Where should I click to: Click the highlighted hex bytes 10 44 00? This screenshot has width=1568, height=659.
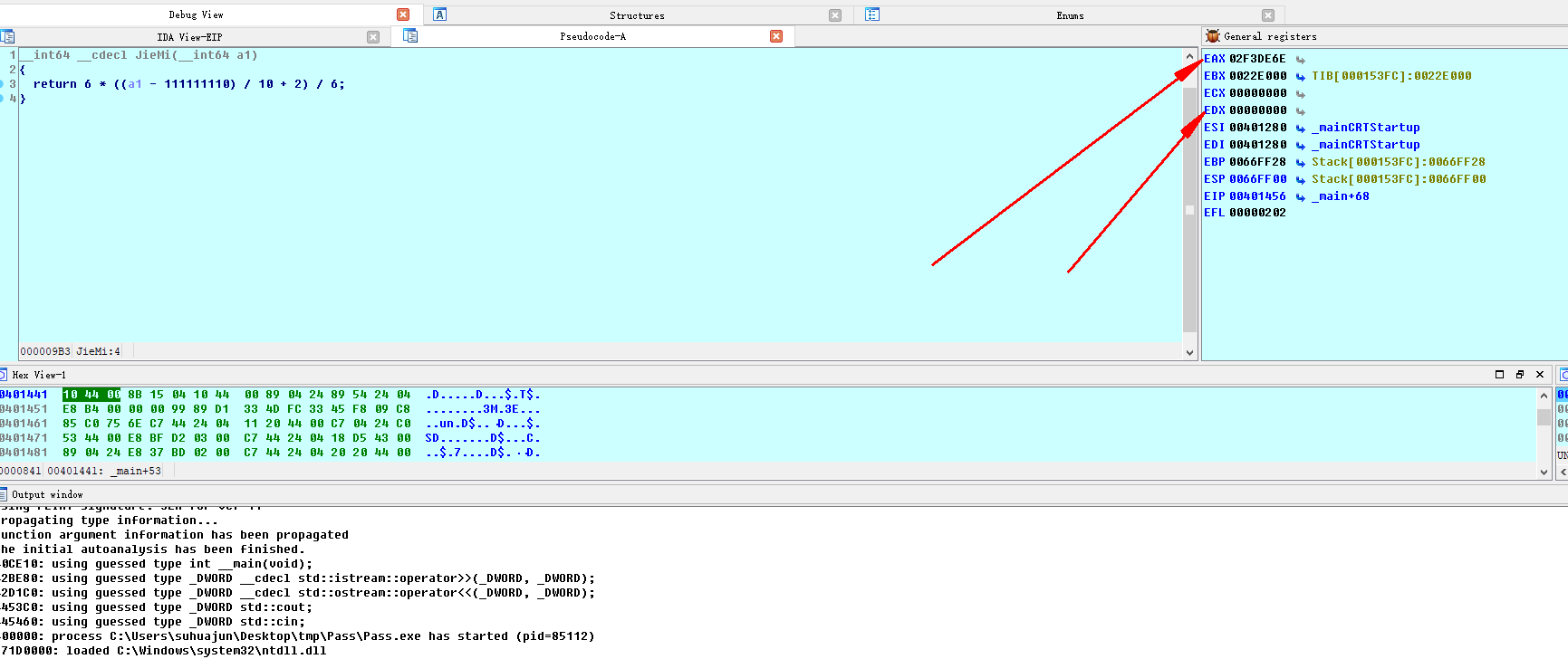[x=91, y=395]
